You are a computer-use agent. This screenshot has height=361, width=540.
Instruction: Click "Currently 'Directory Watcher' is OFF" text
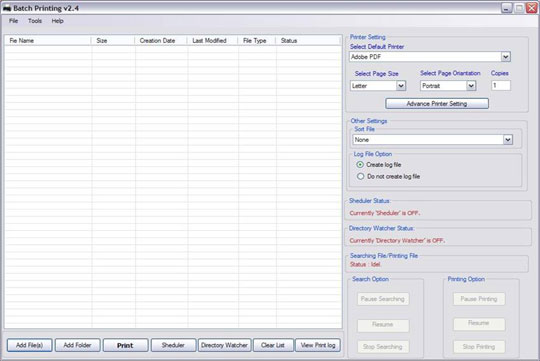[397, 241]
